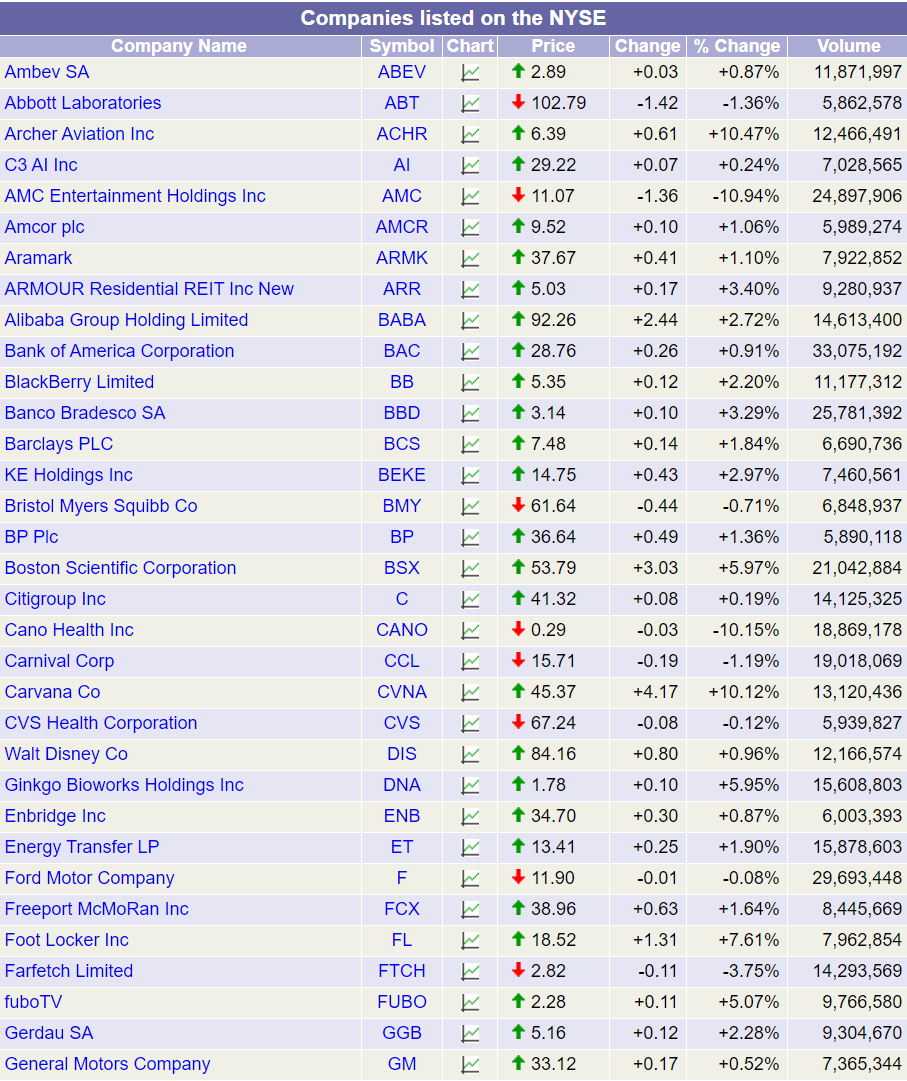Open the Carnival Corp link
Screen dimensions: 907x1081
(x=59, y=661)
